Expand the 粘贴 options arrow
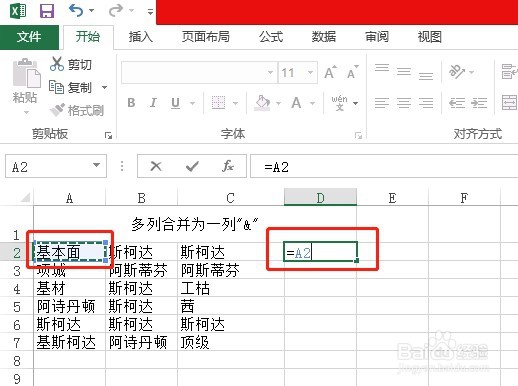Screen dimensions: 518x386 (26, 113)
